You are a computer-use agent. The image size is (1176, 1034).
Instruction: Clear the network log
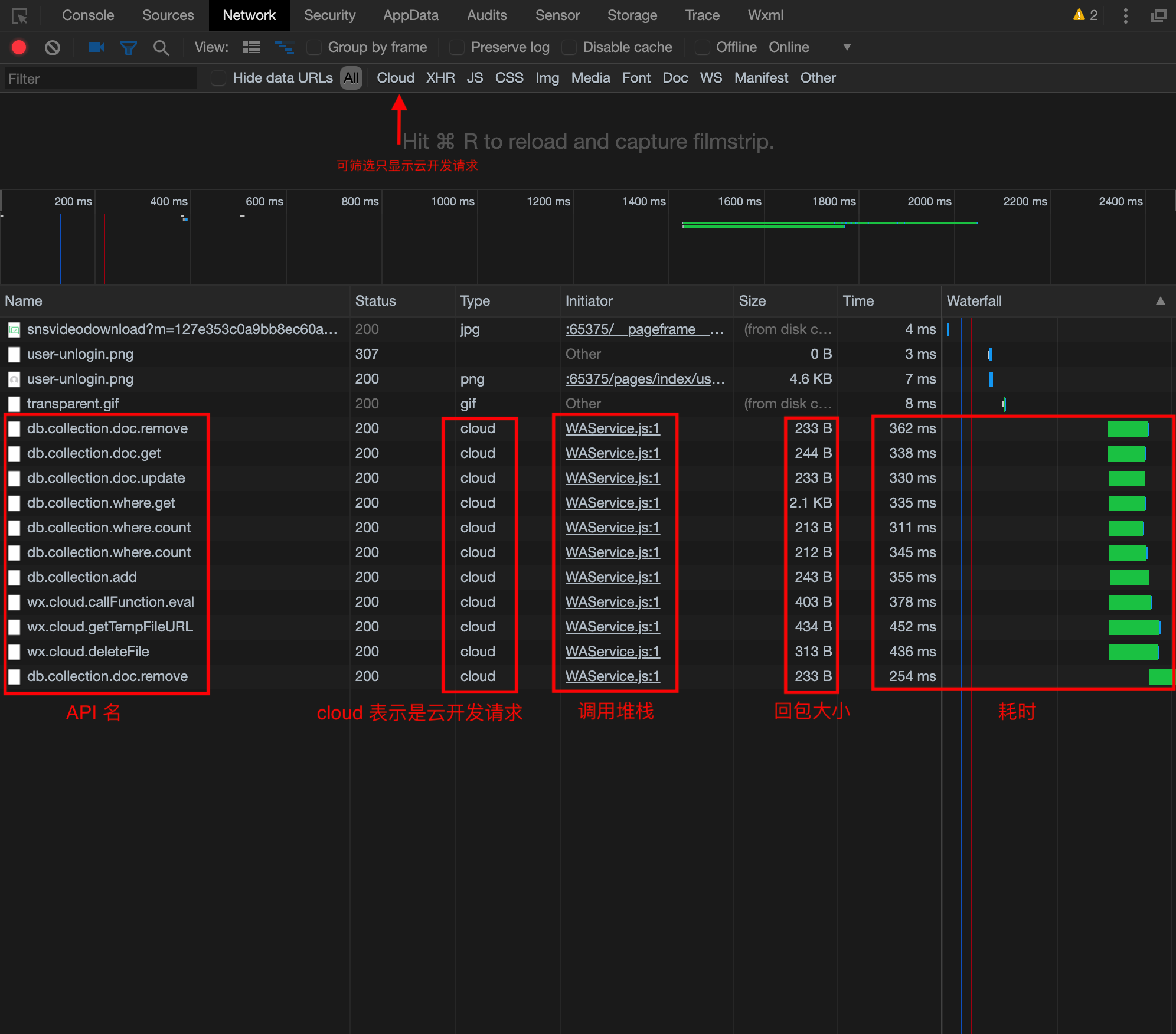[53, 47]
